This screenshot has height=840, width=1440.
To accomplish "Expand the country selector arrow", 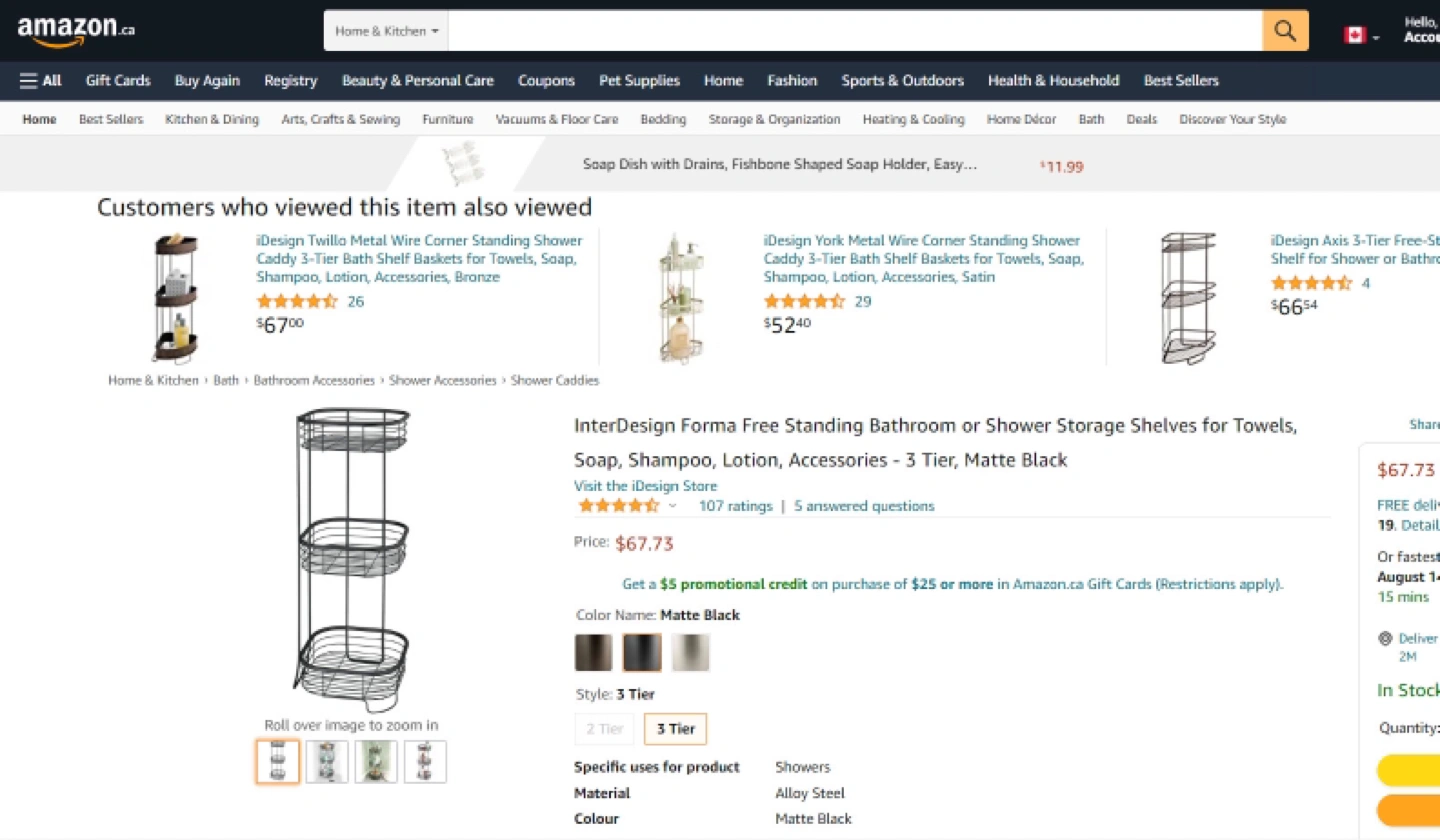I will tap(1376, 38).
